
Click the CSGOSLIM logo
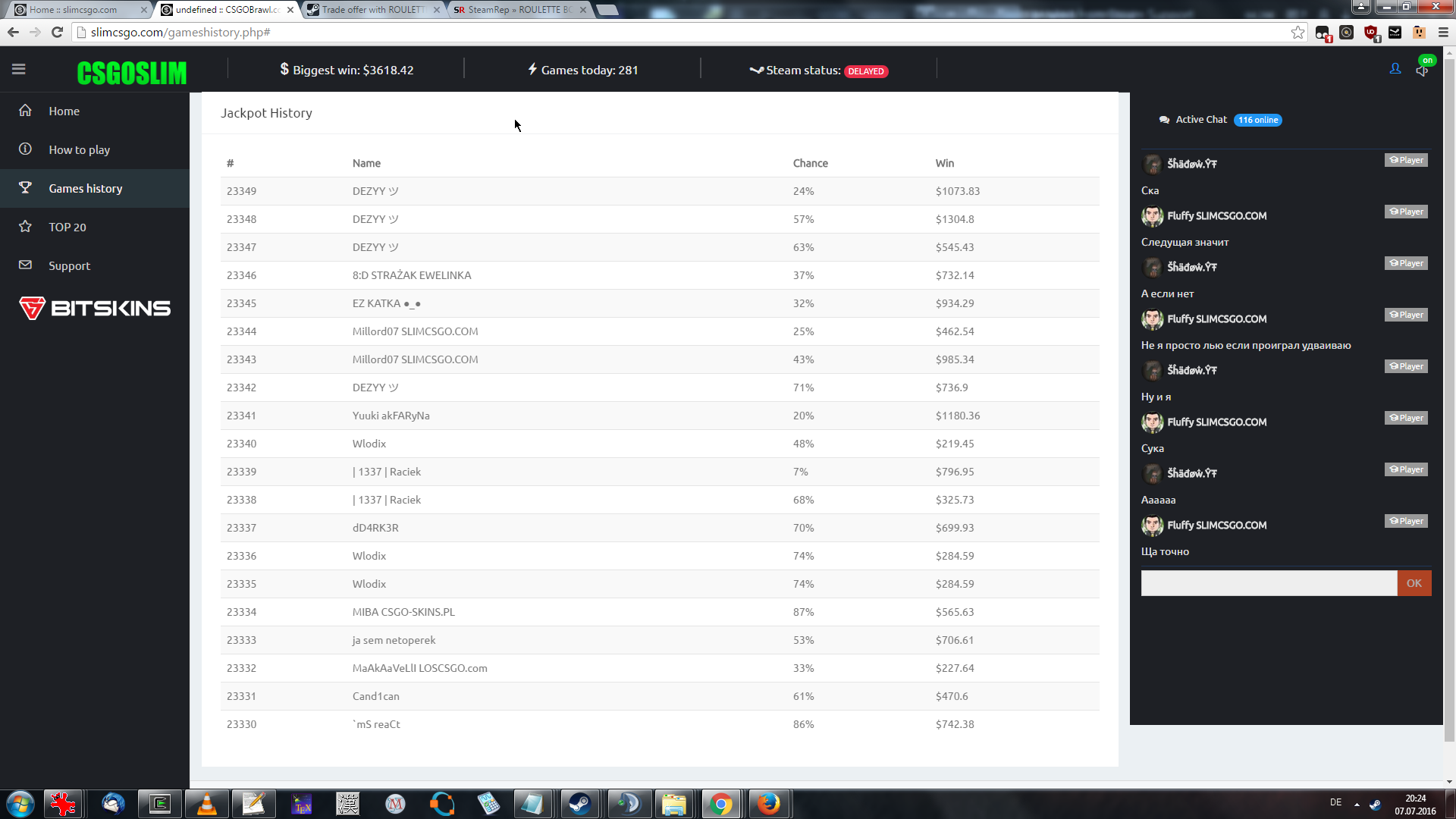tap(131, 73)
